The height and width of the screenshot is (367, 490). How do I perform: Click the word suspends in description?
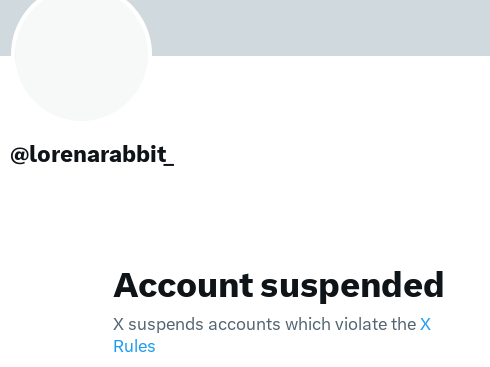click(x=166, y=325)
